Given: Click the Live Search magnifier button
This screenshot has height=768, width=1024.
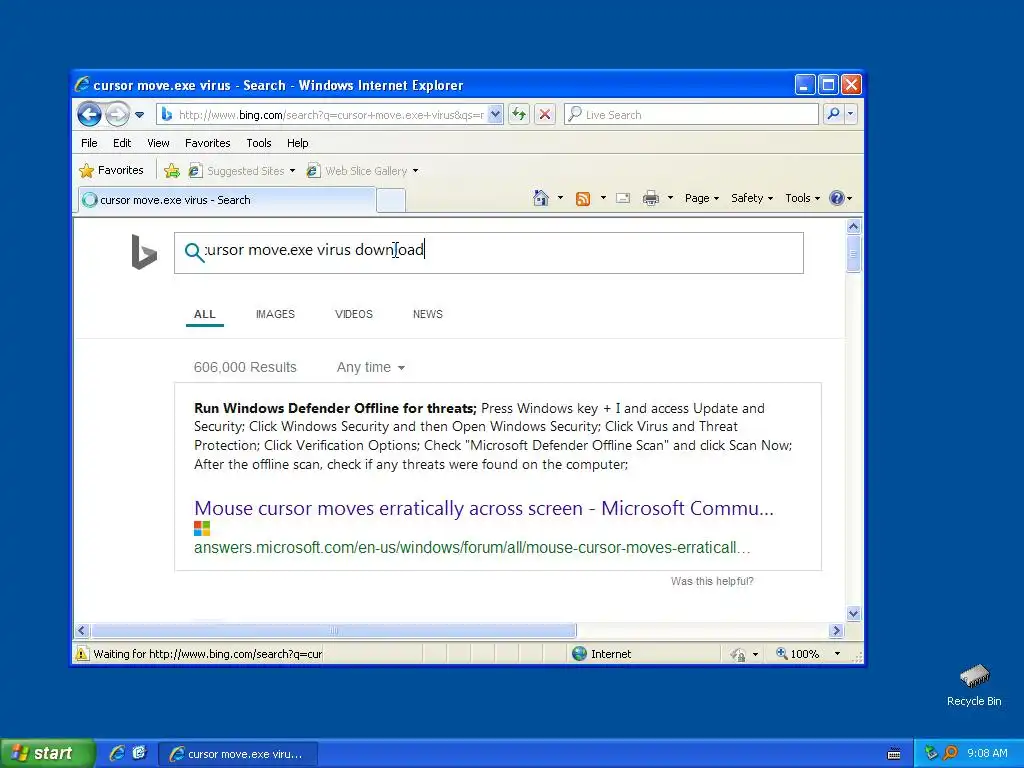Looking at the screenshot, I should tap(833, 114).
